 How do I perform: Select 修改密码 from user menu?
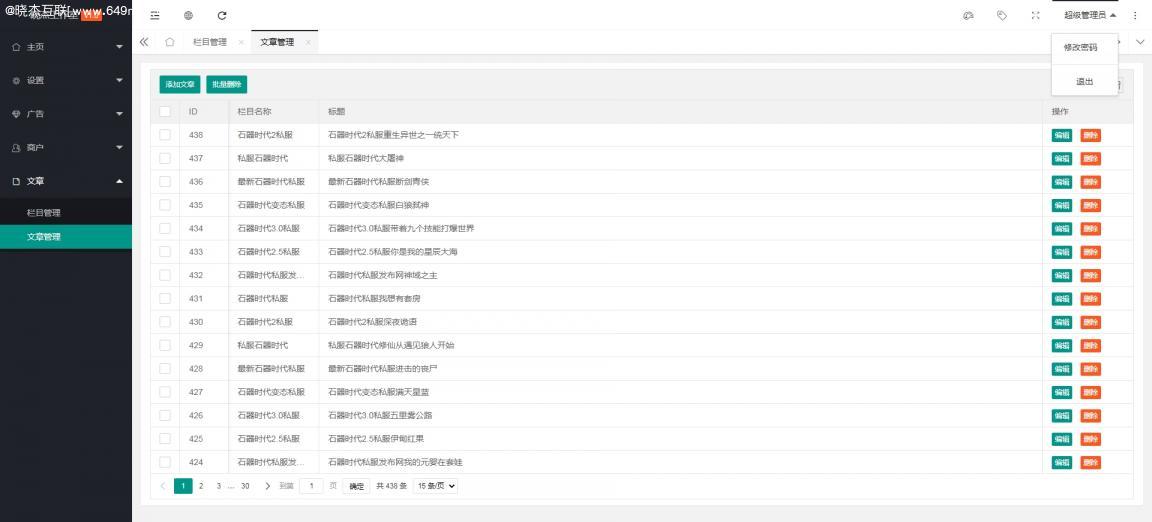pos(1080,48)
